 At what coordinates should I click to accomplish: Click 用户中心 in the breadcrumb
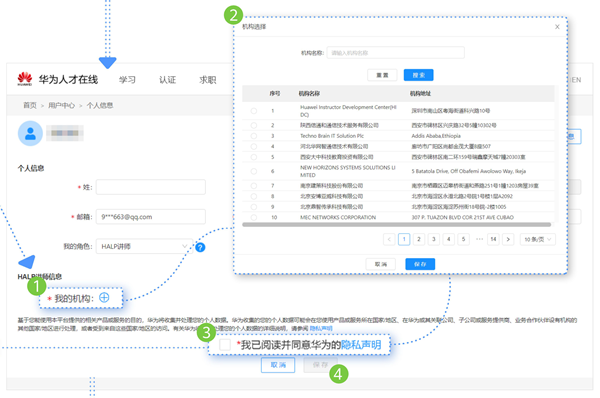click(x=62, y=105)
